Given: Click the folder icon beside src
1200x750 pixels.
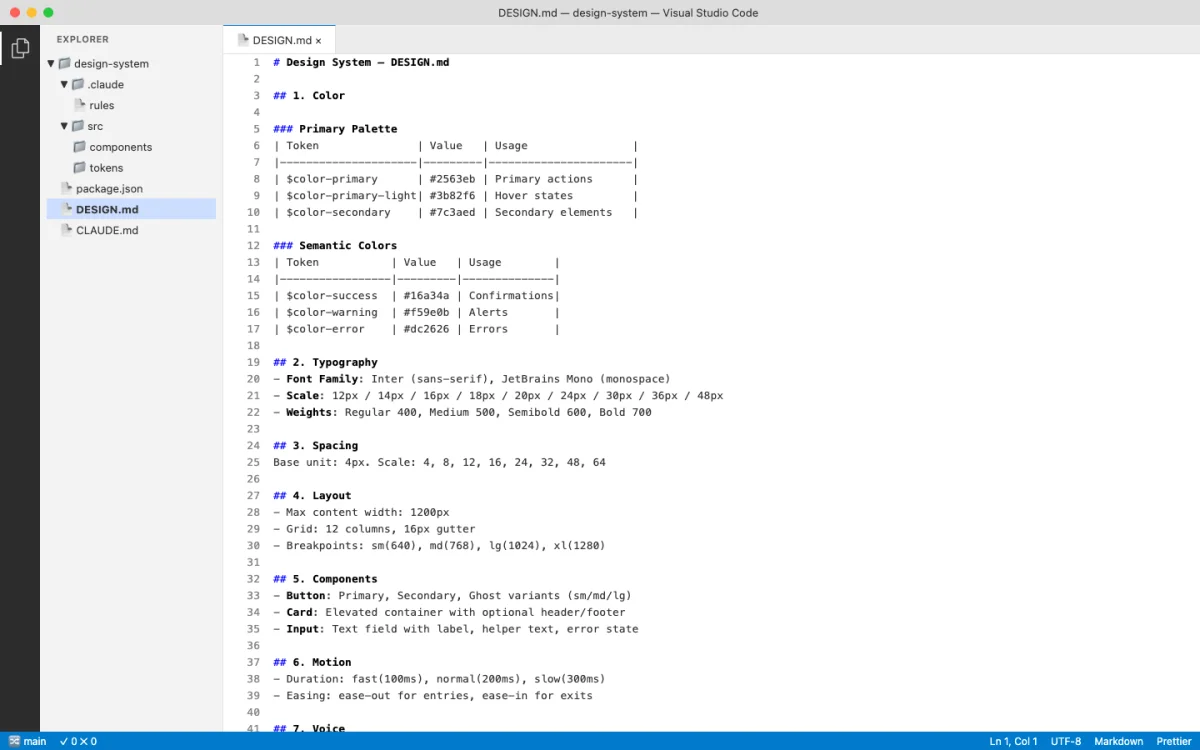Looking at the screenshot, I should [78, 126].
